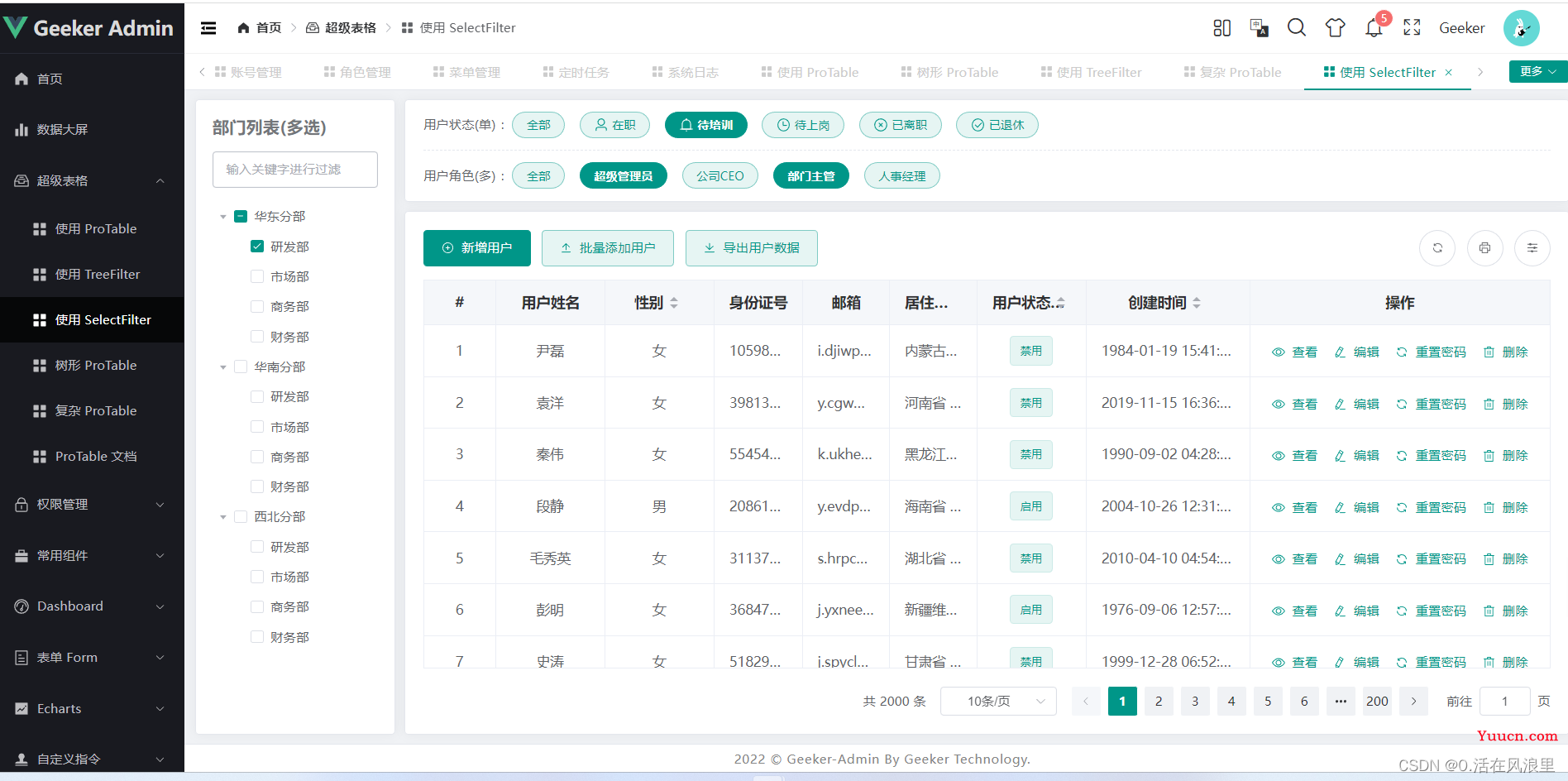View details for user 尹磊

tap(1294, 352)
